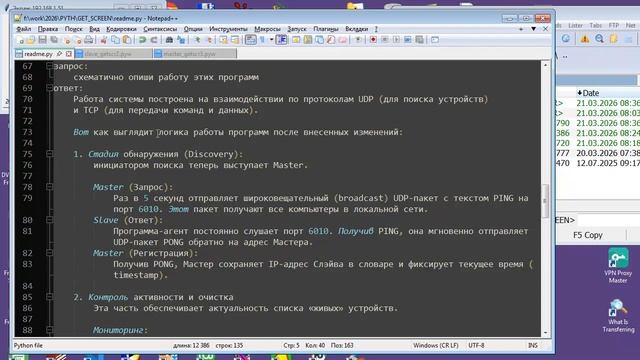640x360 pixels.
Task: Cut selection using the scissors icon
Action: [103, 40]
